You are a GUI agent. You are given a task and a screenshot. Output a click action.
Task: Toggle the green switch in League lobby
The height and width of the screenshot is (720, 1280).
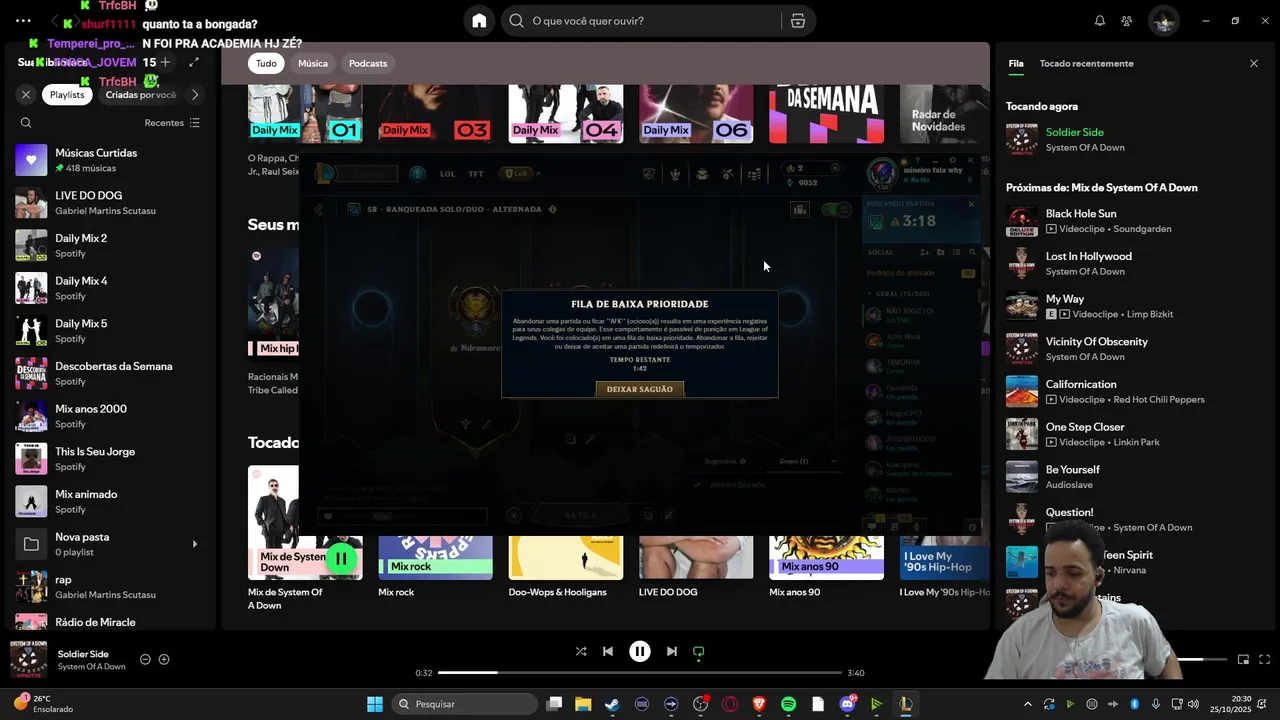tap(835, 209)
